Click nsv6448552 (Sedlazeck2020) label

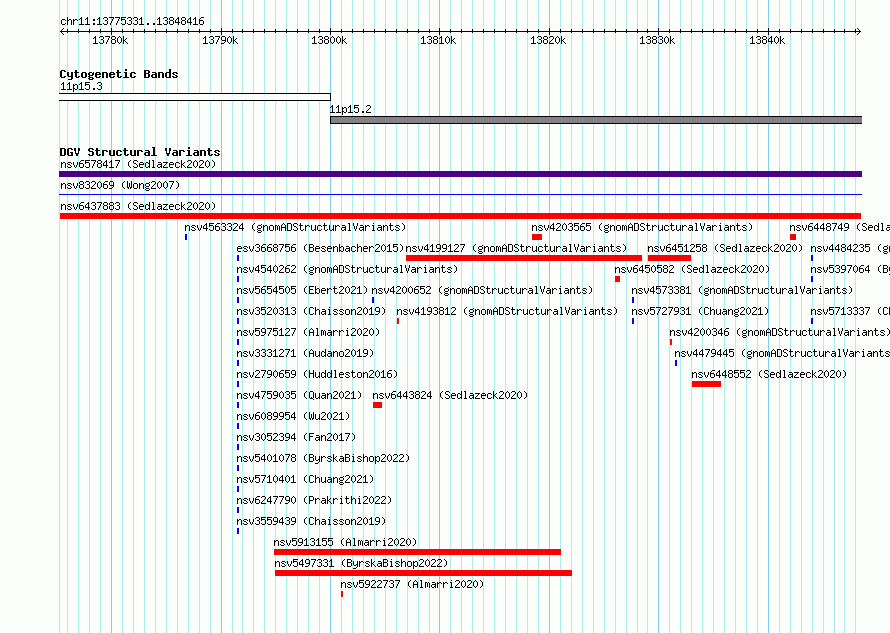tap(769, 374)
